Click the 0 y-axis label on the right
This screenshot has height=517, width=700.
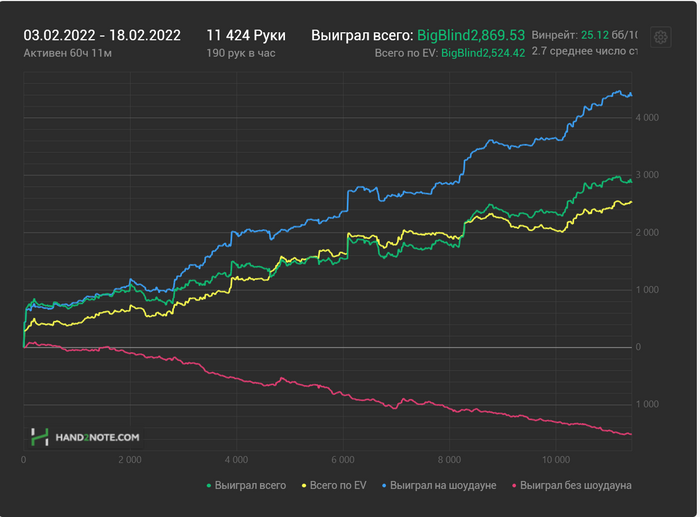point(638,347)
